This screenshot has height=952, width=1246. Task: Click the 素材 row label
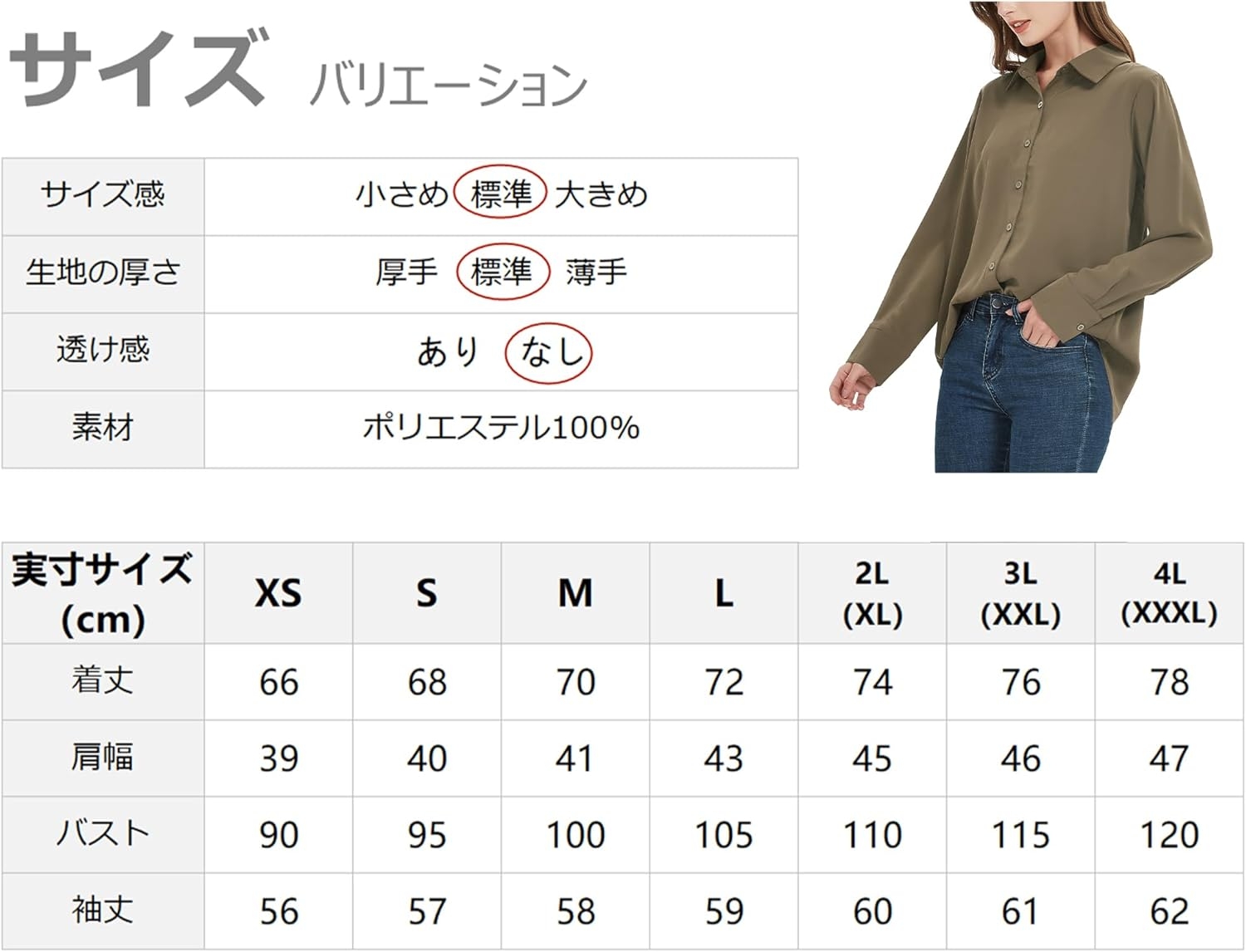(103, 428)
